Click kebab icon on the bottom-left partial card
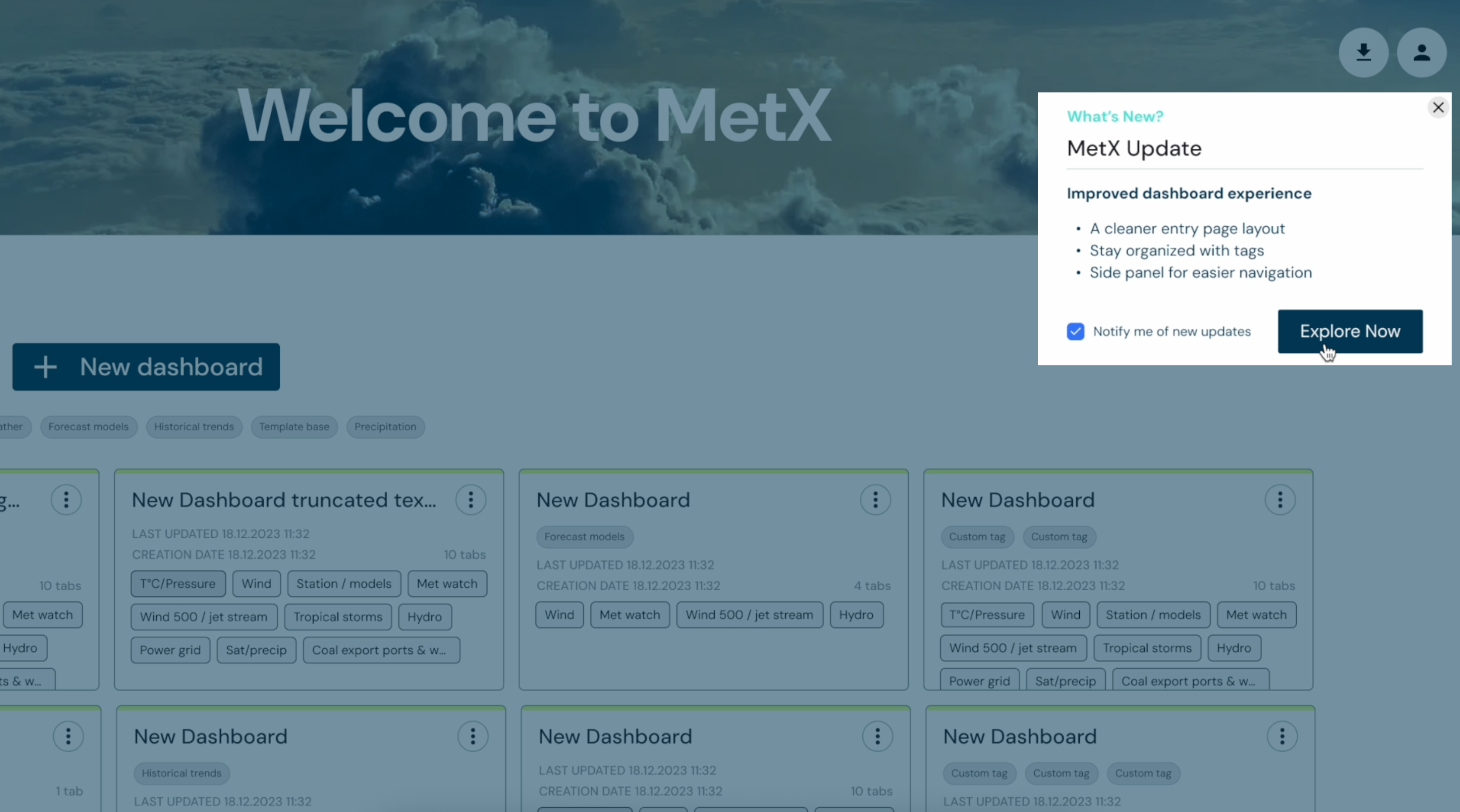The height and width of the screenshot is (812, 1460). 68,736
